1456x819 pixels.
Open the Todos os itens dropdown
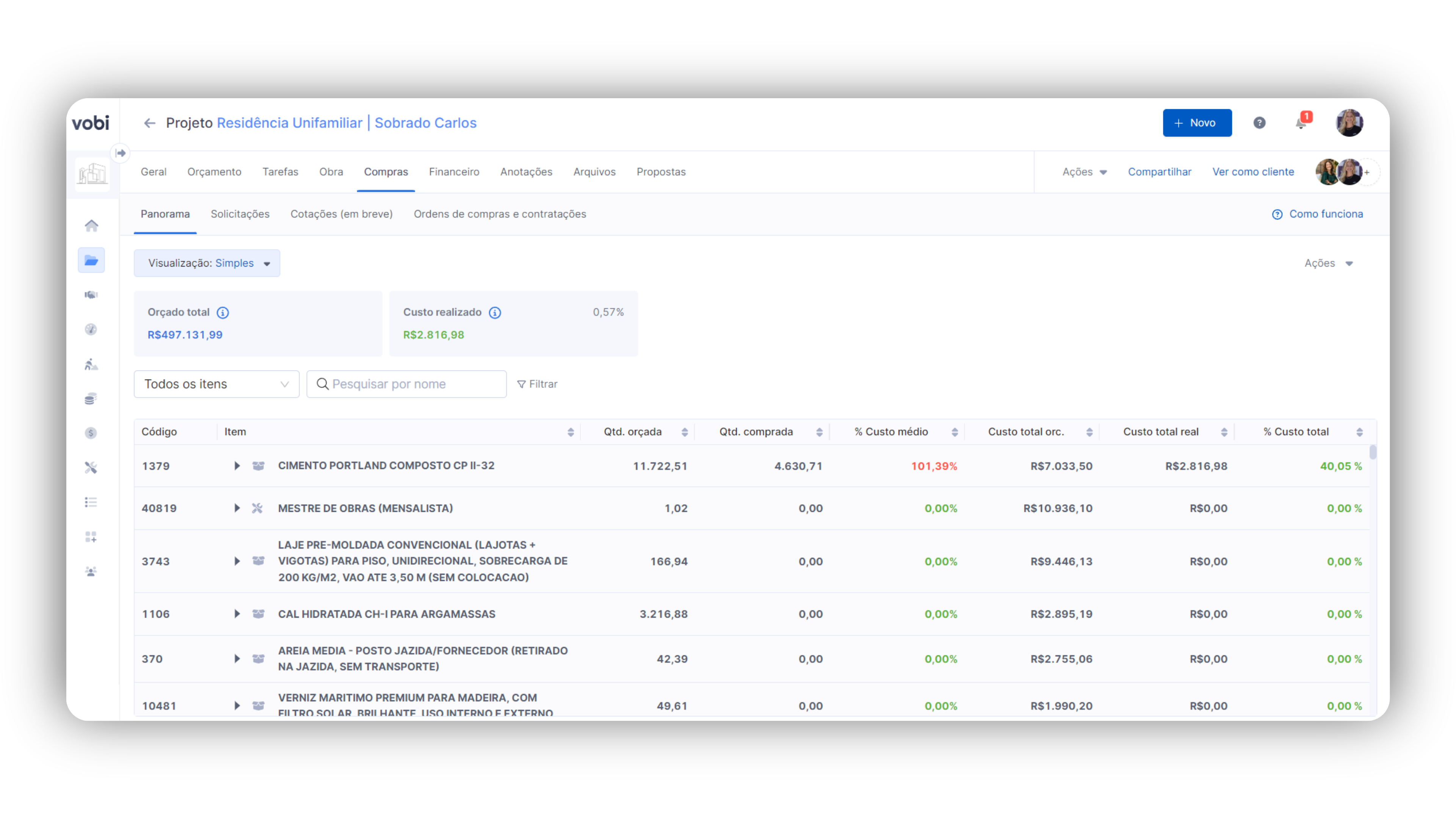click(217, 384)
